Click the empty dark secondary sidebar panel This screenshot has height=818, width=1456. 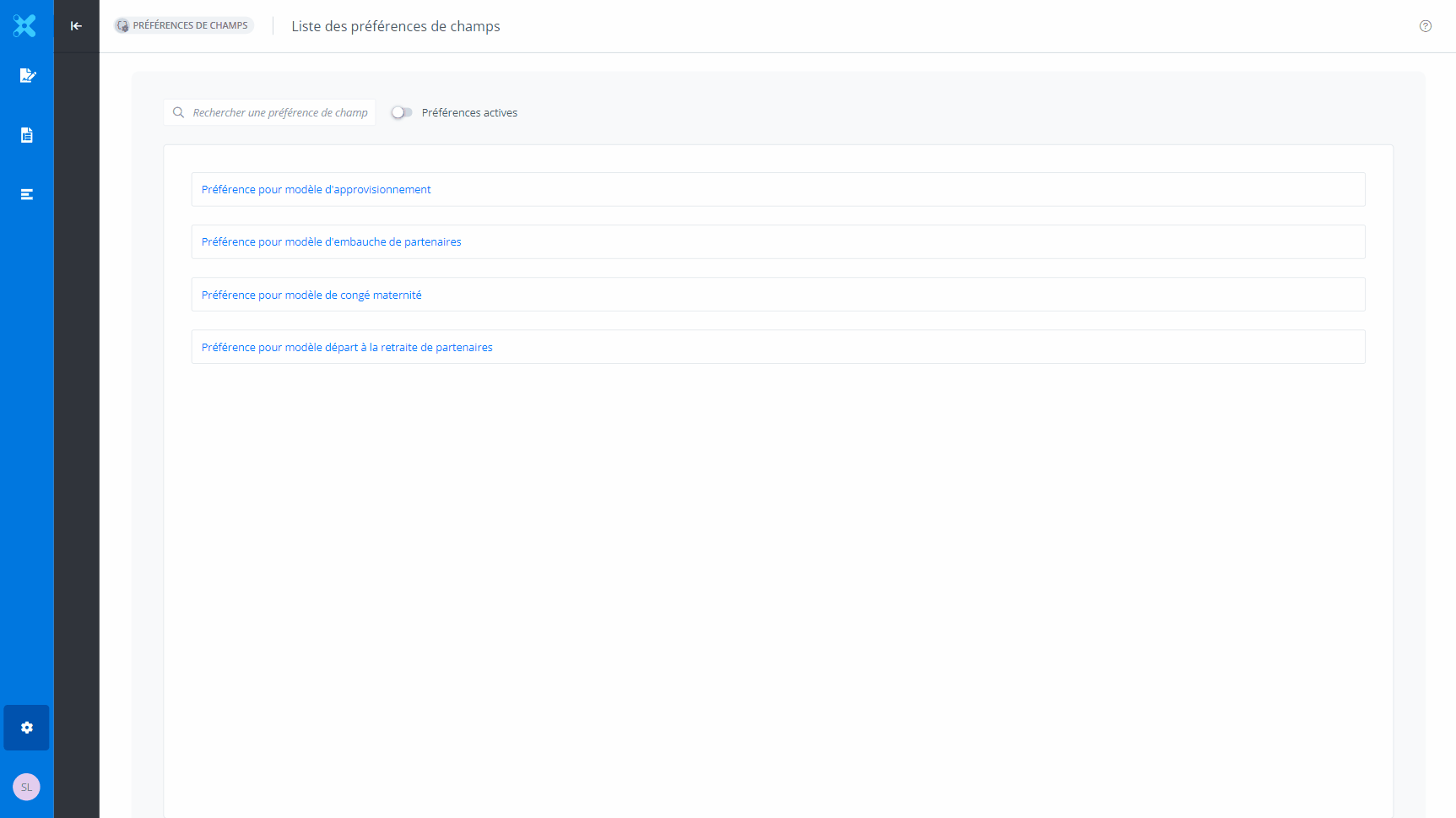(x=77, y=422)
